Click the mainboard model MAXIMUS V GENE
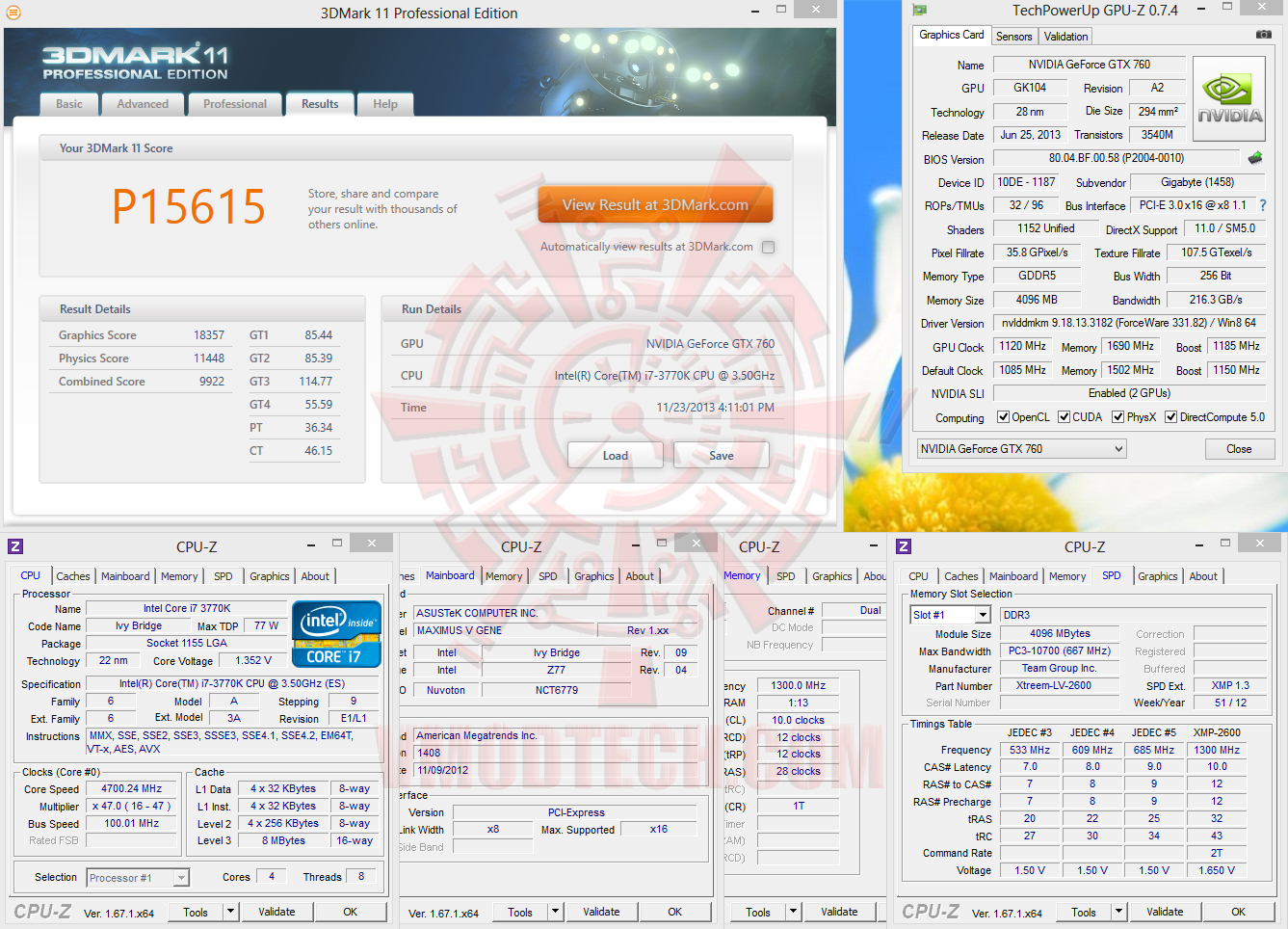Viewport: 1288px width, 929px height. (505, 630)
